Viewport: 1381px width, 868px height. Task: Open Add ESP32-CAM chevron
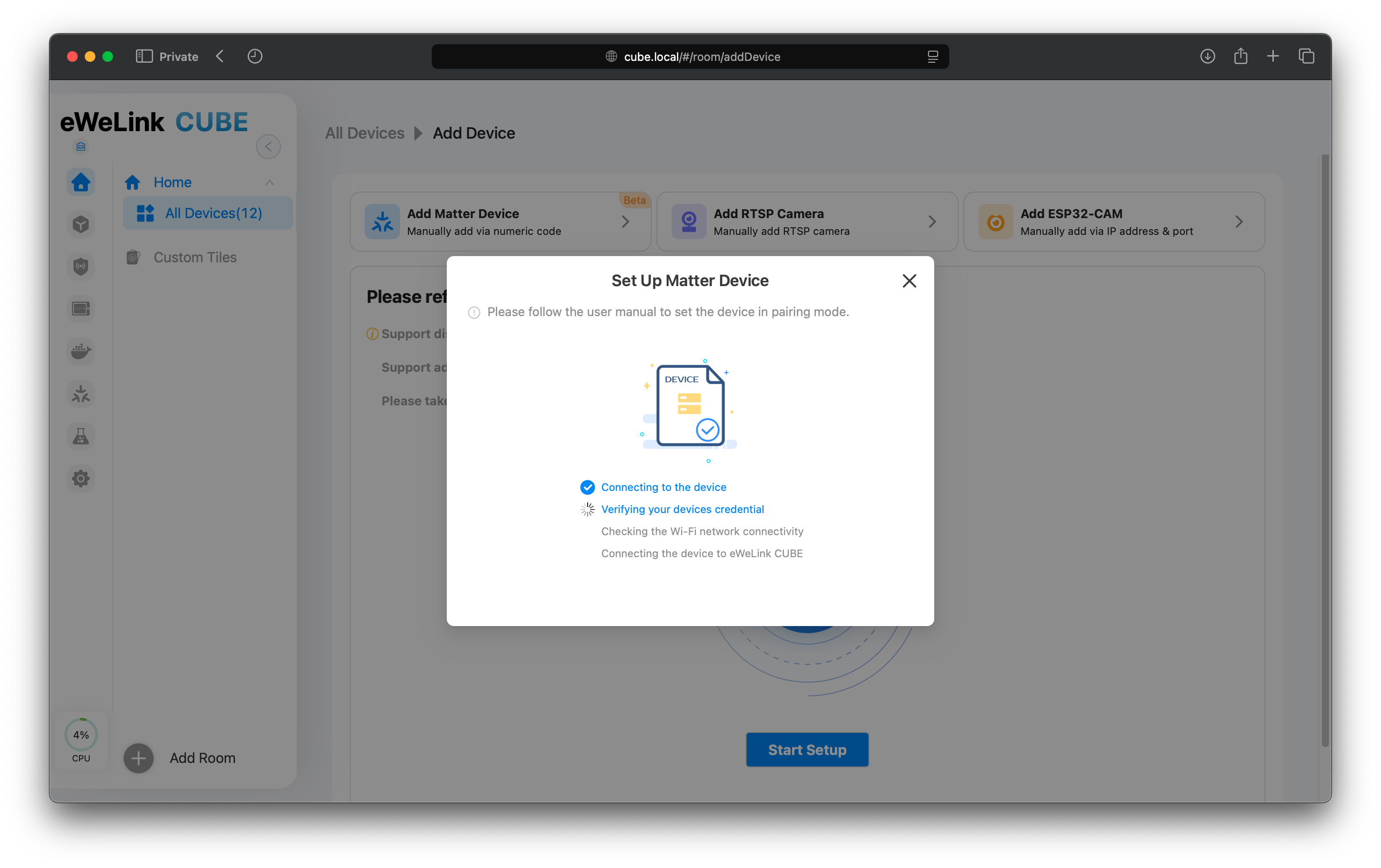pyautogui.click(x=1239, y=222)
